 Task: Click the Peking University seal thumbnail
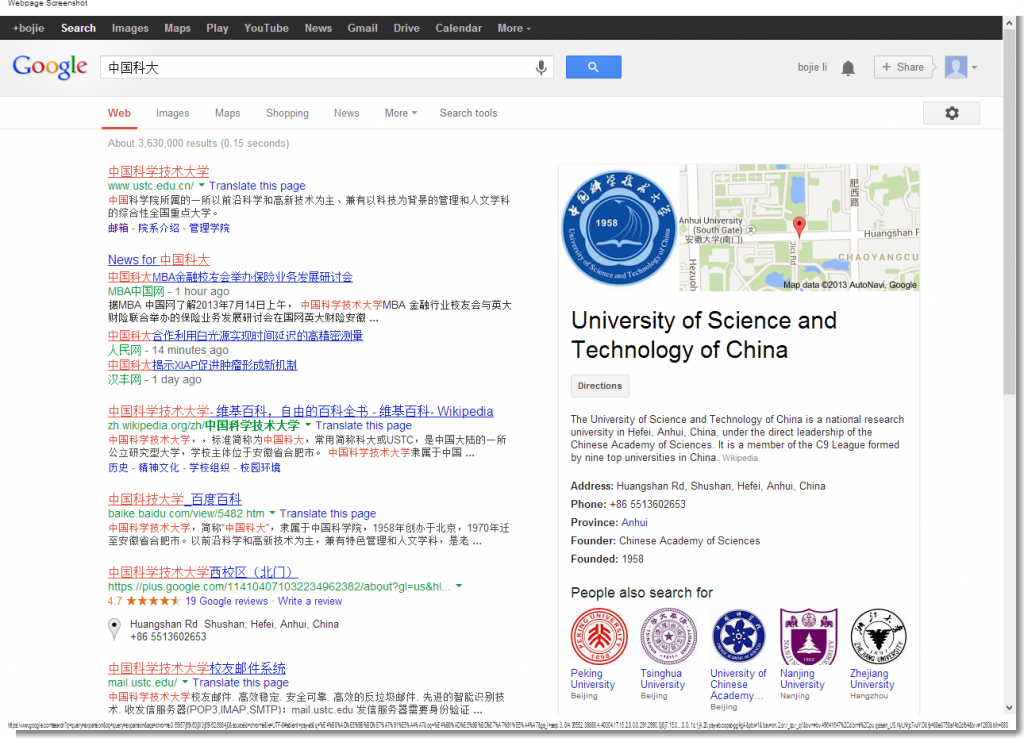point(598,636)
